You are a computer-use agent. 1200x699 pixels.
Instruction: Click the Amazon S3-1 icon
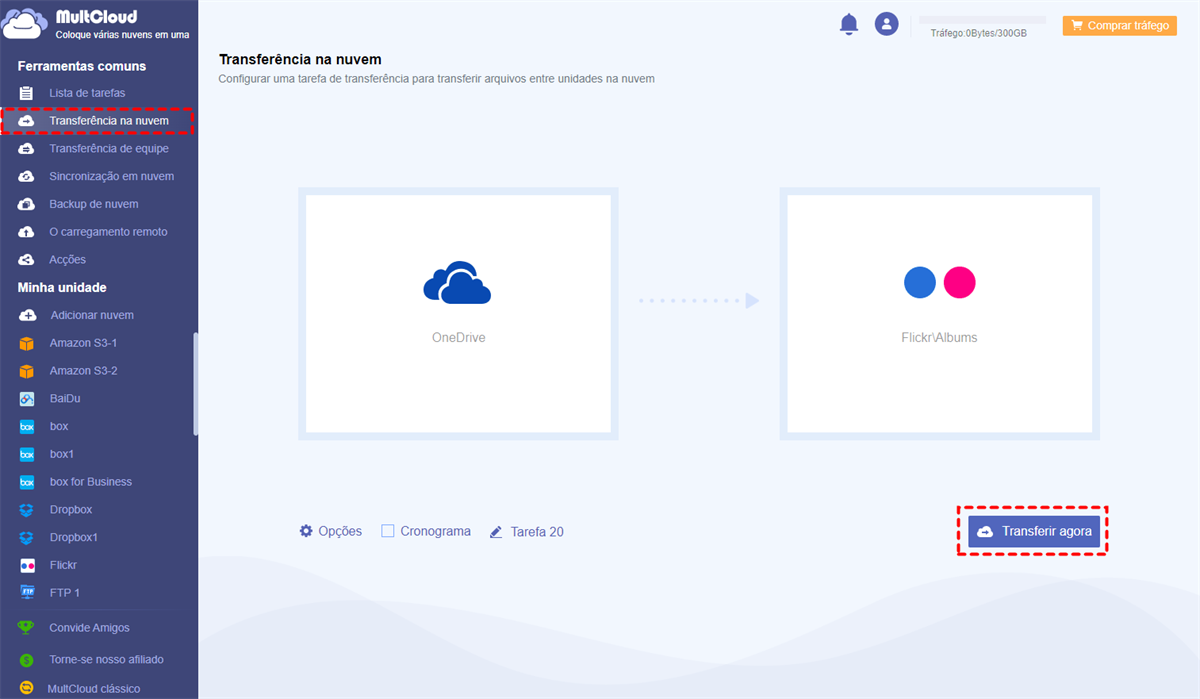[27, 343]
